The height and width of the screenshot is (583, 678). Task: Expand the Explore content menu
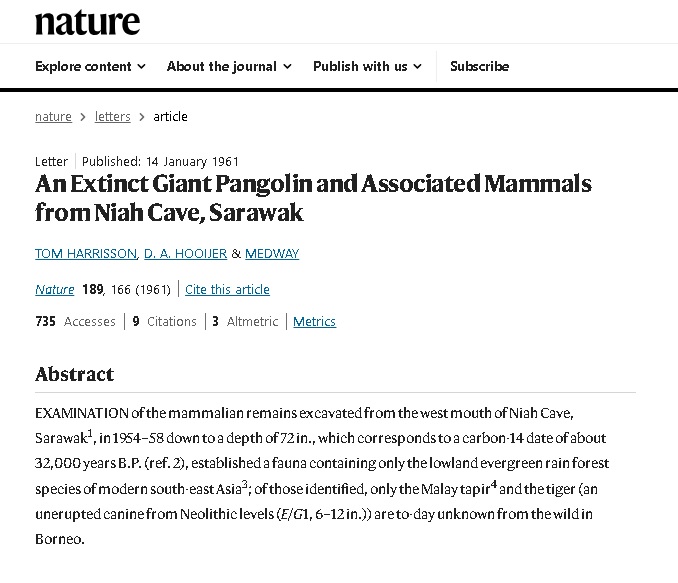point(90,66)
